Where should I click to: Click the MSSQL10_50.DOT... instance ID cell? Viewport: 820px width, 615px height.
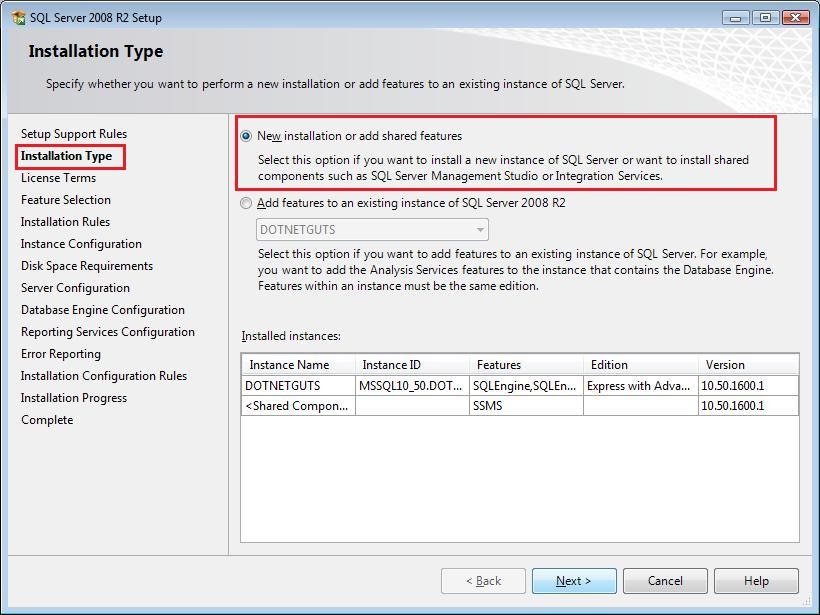(x=412, y=386)
